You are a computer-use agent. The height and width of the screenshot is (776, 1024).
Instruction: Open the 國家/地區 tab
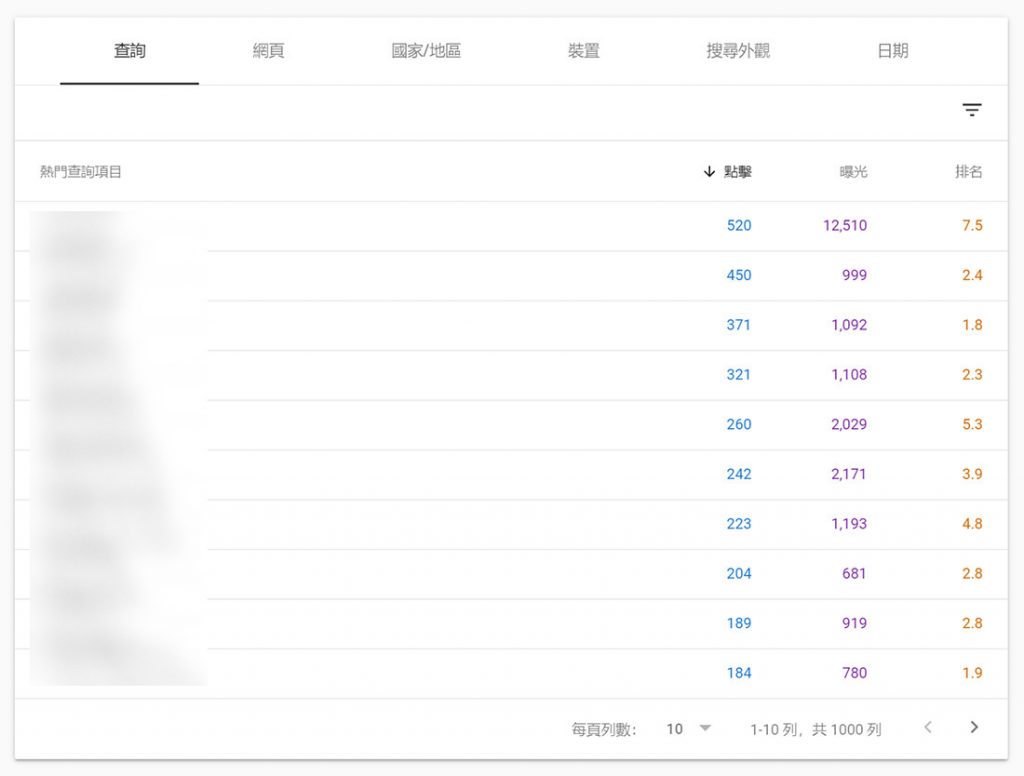(x=426, y=51)
